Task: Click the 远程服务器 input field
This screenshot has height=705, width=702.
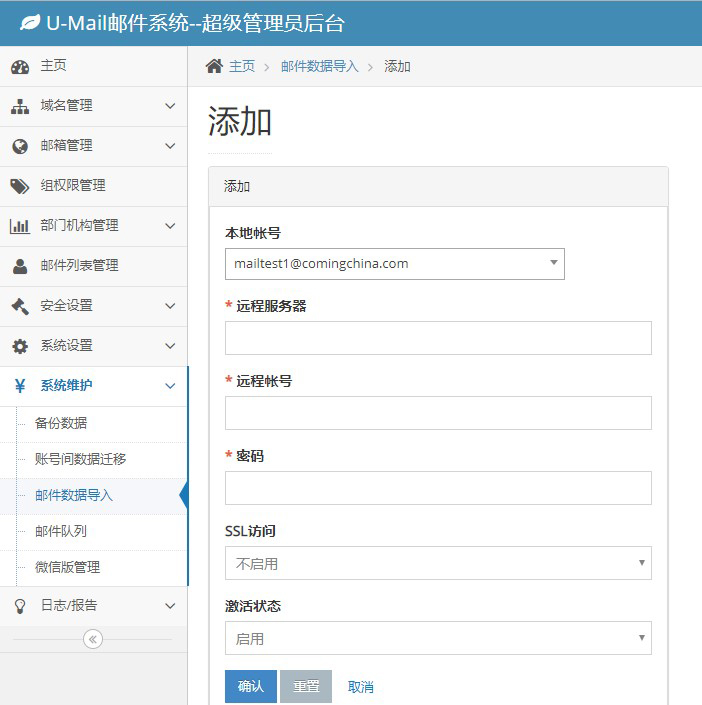Action: 438,338
